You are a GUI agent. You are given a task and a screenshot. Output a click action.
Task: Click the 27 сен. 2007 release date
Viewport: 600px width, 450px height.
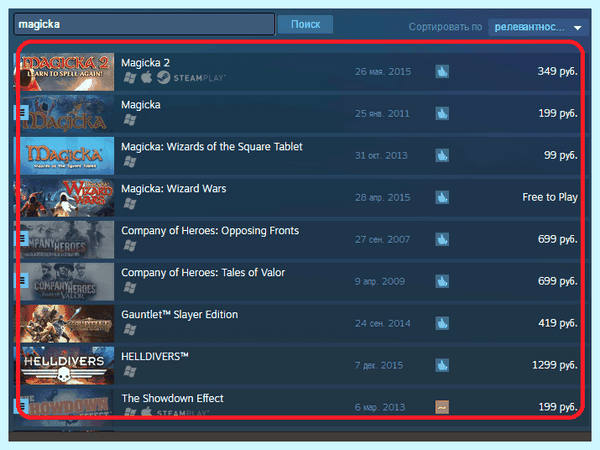click(x=383, y=240)
